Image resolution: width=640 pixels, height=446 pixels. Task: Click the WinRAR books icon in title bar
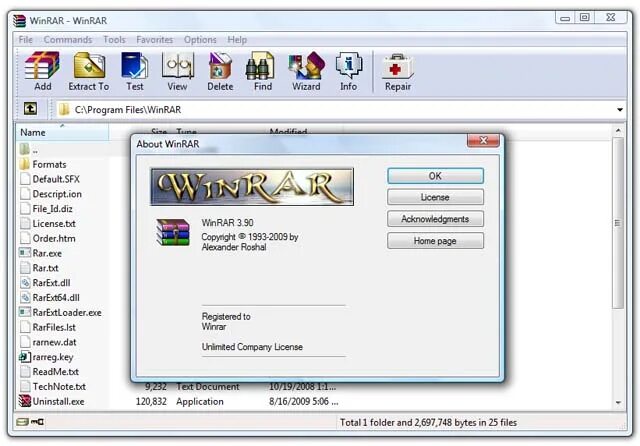tap(19, 20)
